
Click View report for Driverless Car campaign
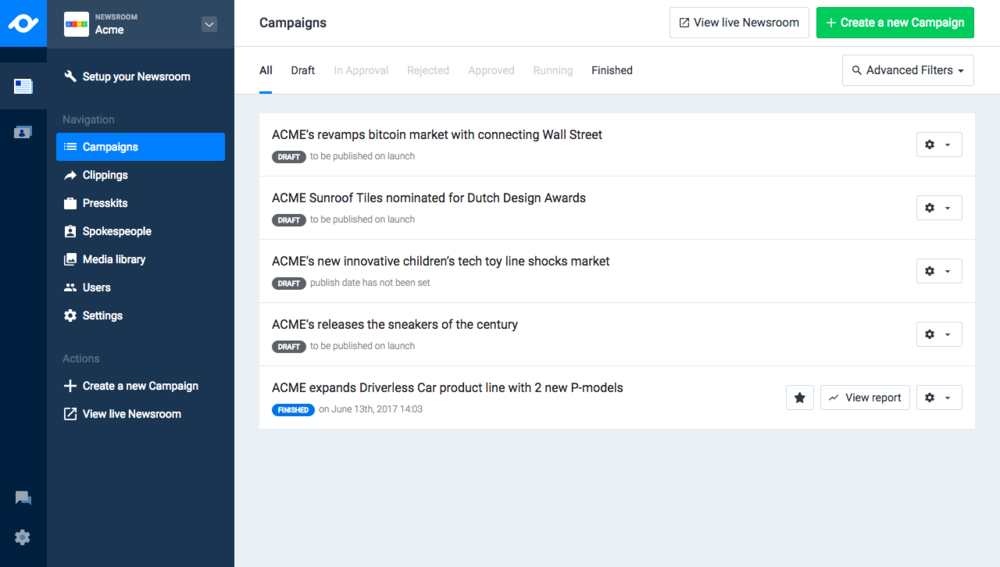865,397
